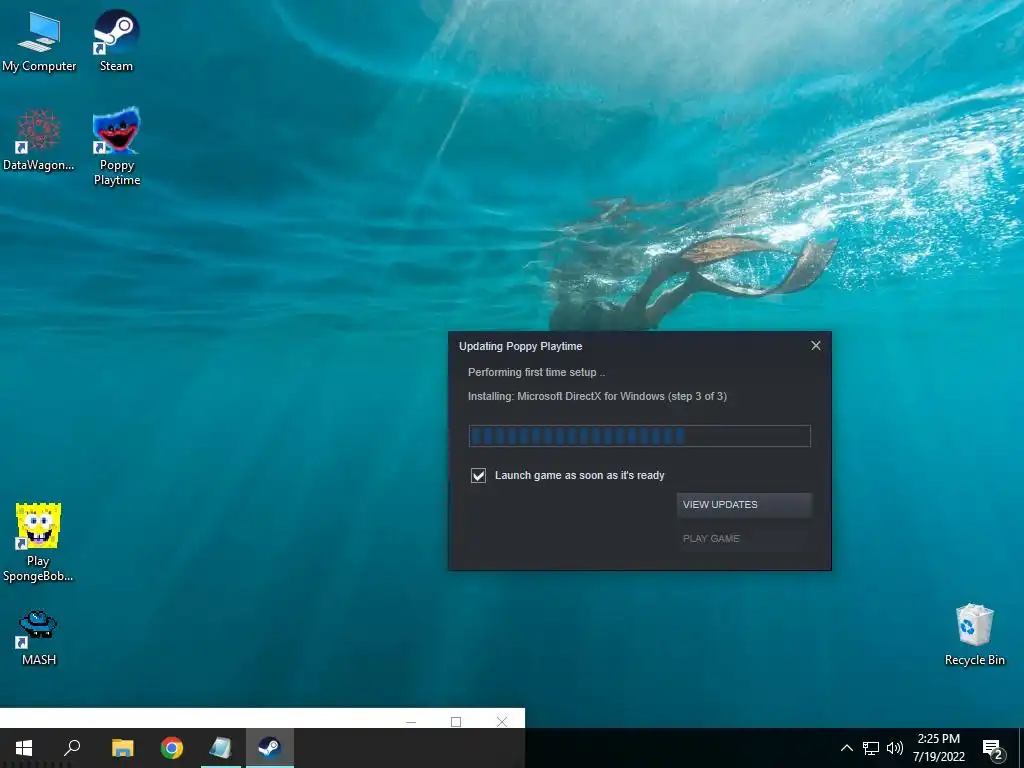Open File Explorer from the taskbar
The image size is (1024, 768).
point(122,748)
